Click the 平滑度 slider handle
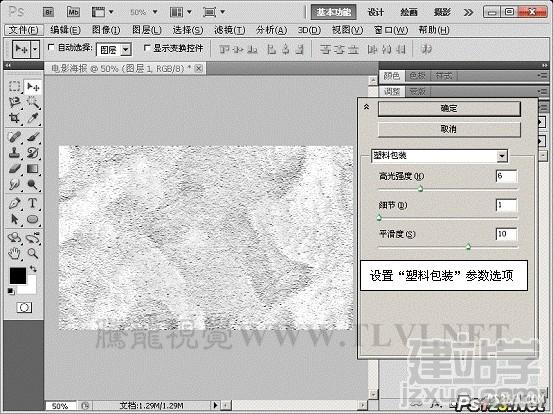This screenshot has height=414, width=553. point(468,246)
